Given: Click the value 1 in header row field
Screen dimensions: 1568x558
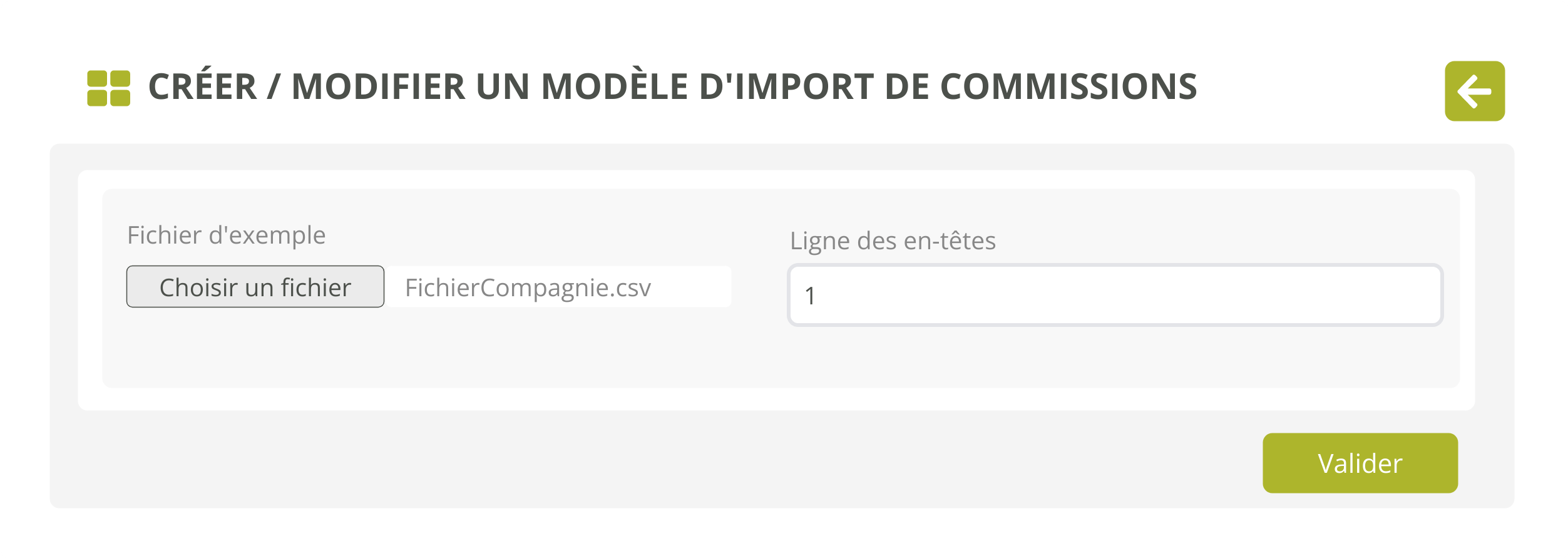Looking at the screenshot, I should (810, 296).
